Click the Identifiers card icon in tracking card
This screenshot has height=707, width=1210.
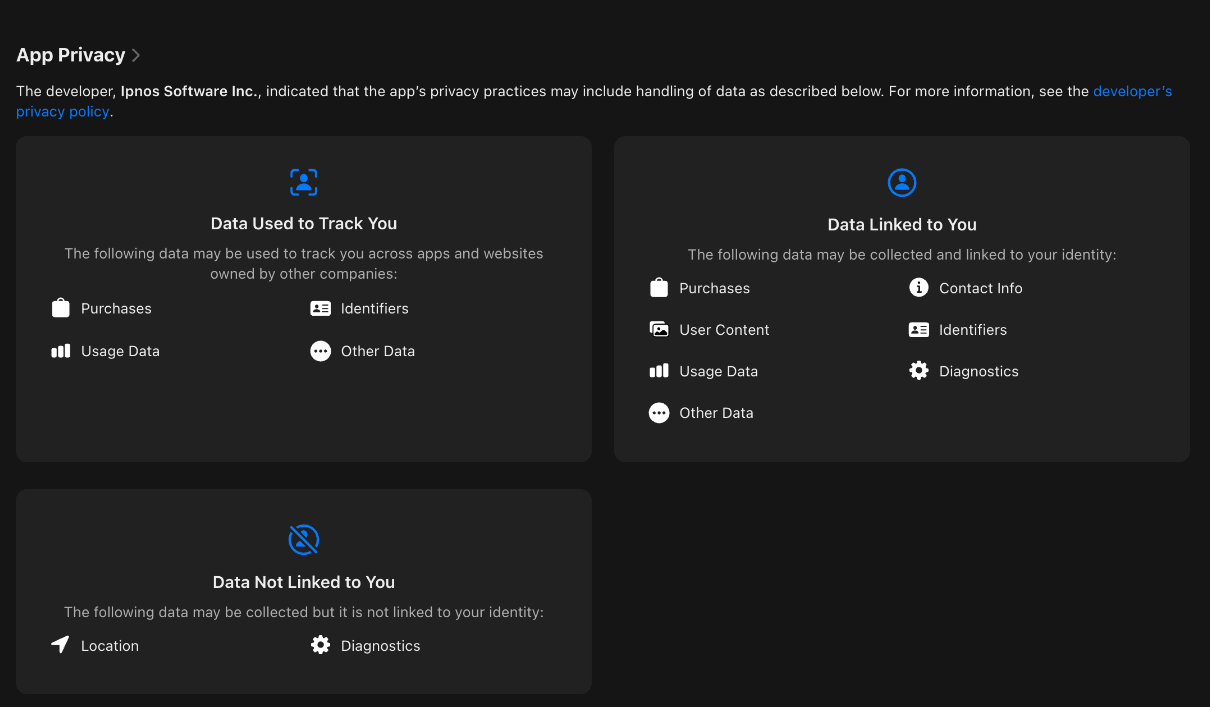point(320,308)
